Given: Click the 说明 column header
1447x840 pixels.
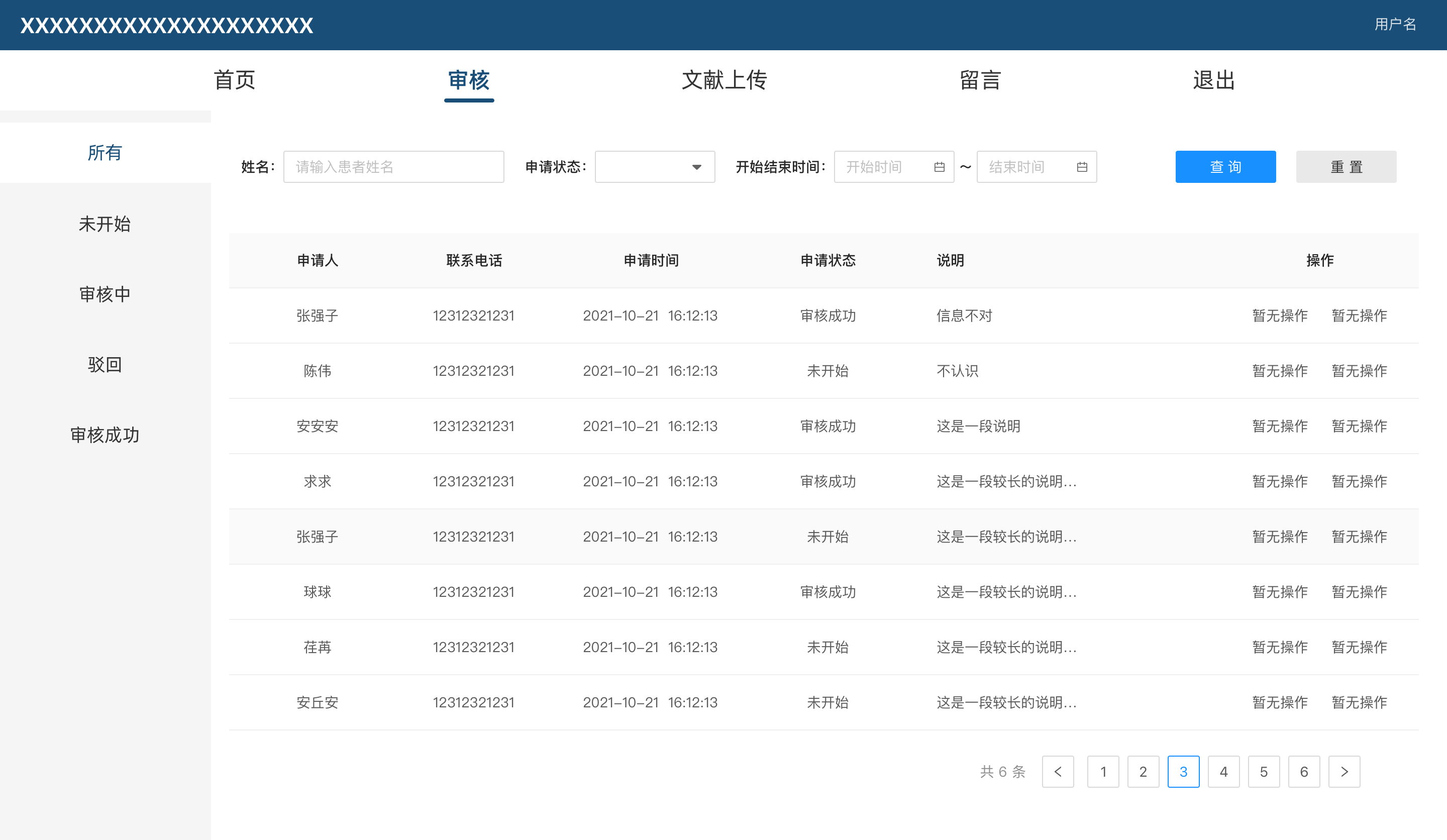Looking at the screenshot, I should (950, 261).
